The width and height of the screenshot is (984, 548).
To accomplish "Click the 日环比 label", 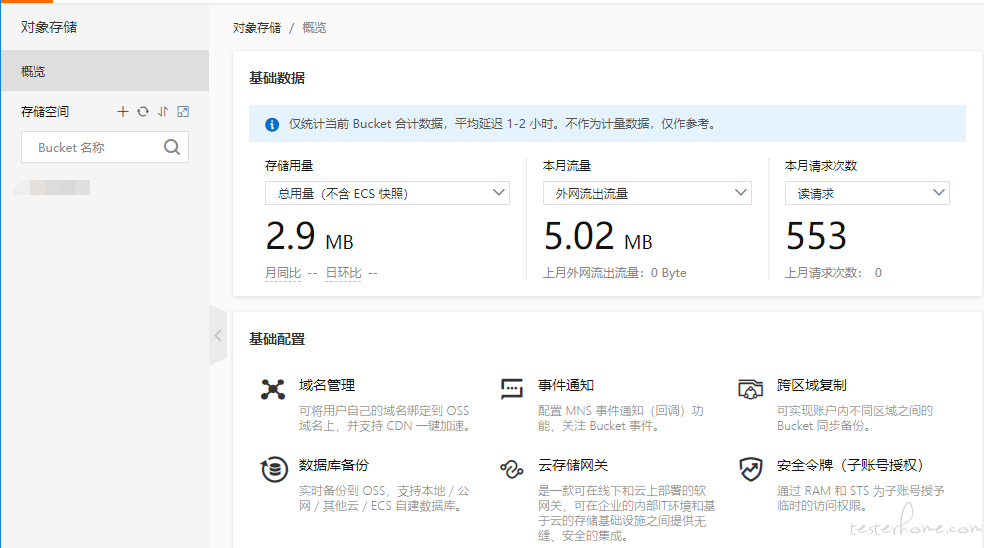I will [343, 273].
